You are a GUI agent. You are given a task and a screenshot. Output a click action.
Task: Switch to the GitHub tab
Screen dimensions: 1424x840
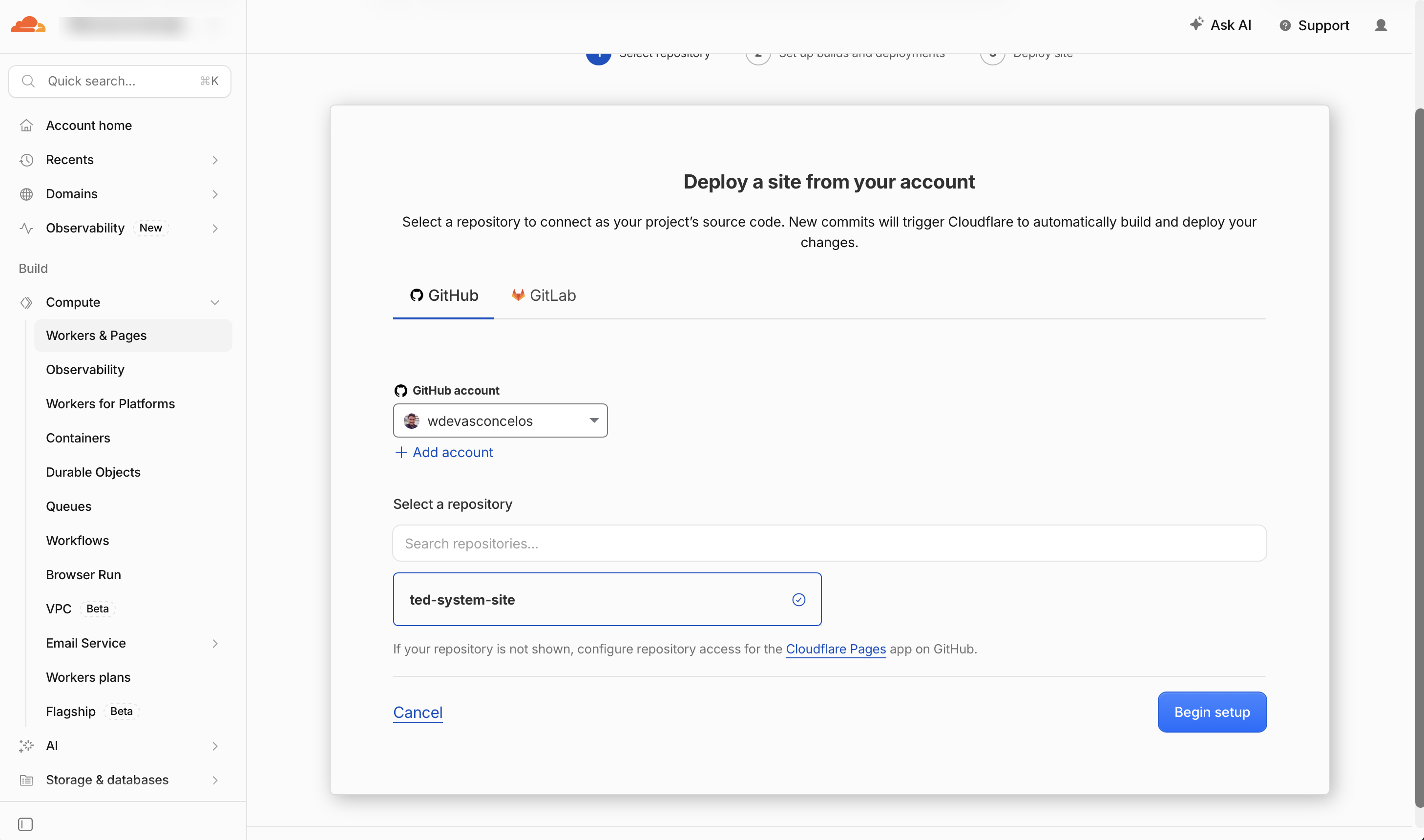pos(444,295)
